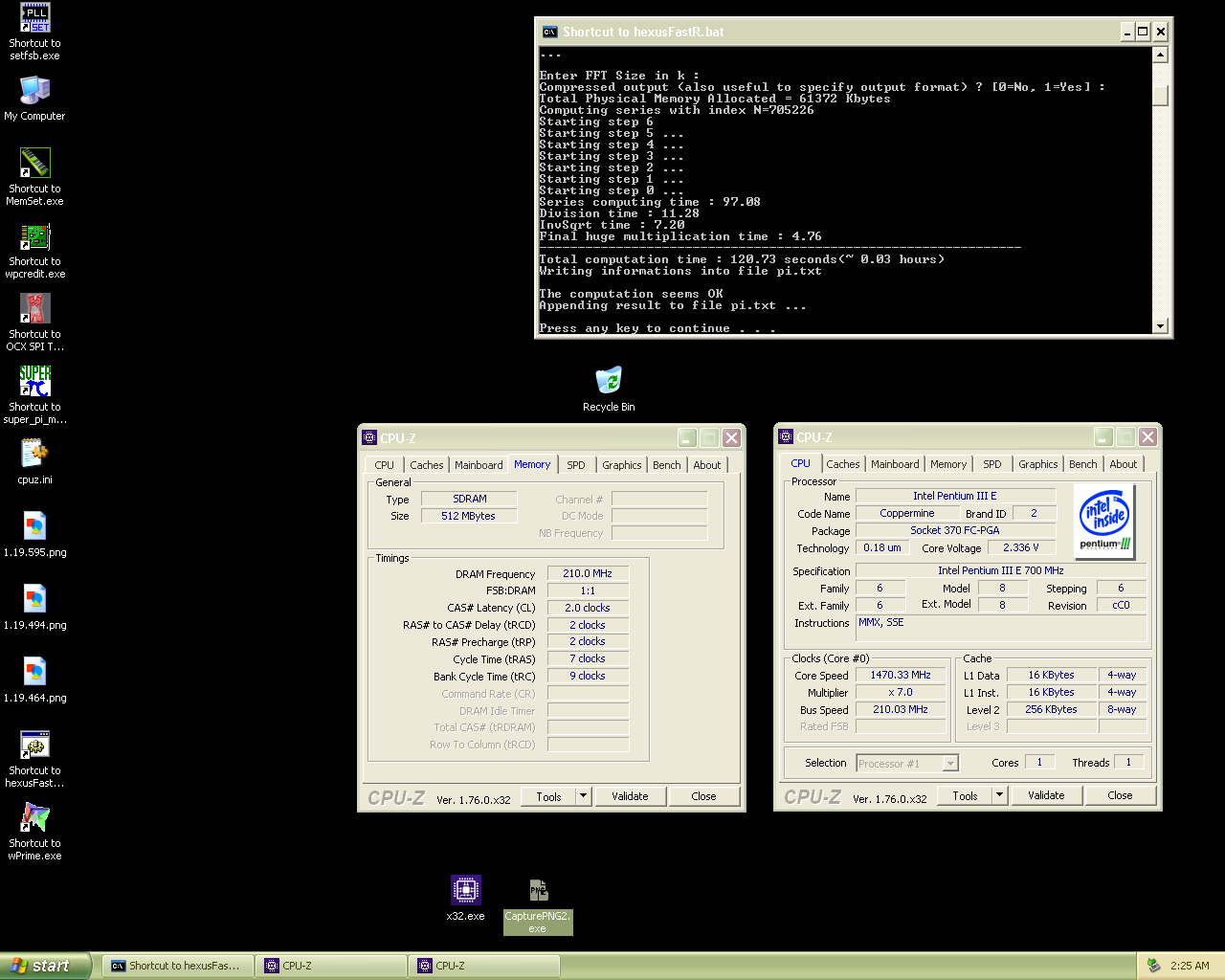Screen dimensions: 1225x980
Task: Open Memory tab in right CPU-Z
Action: pyautogui.click(x=948, y=464)
